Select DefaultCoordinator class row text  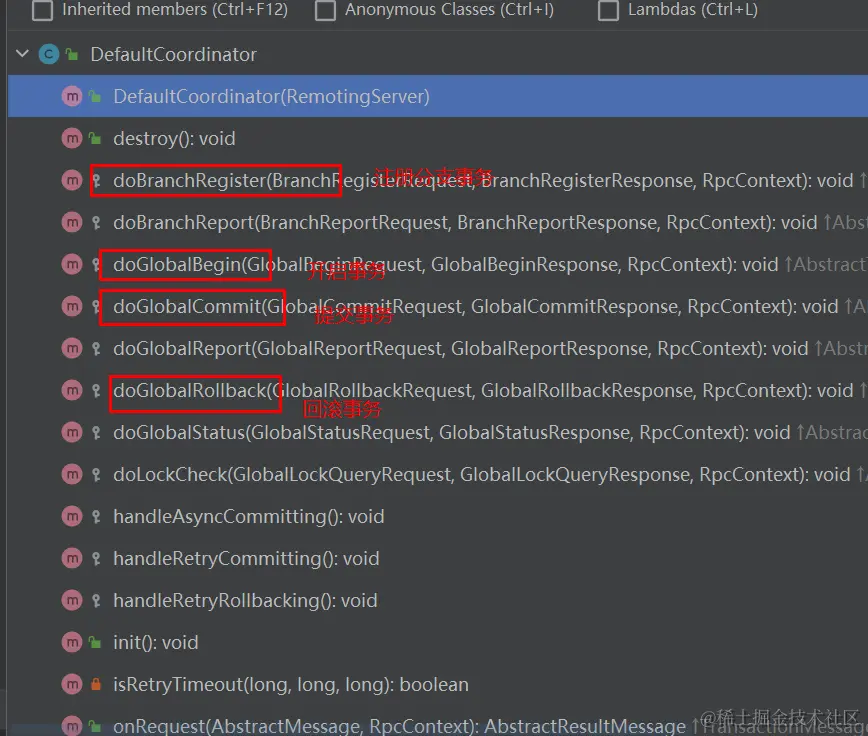pyautogui.click(x=173, y=54)
